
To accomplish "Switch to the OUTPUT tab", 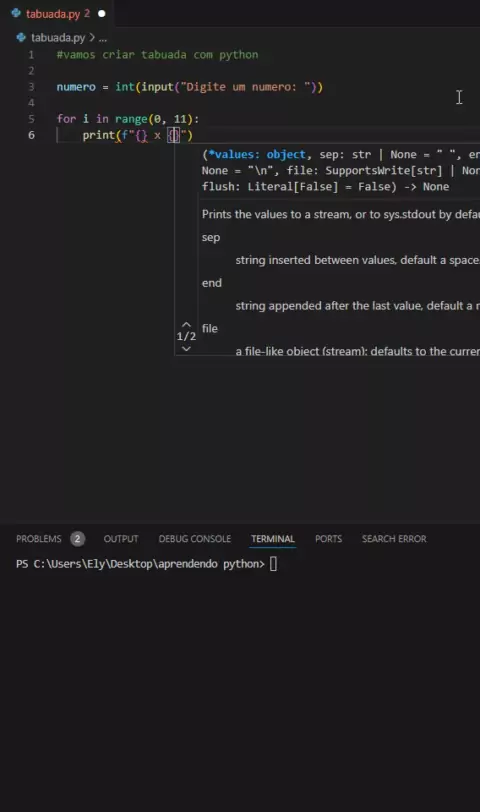I will [121, 539].
